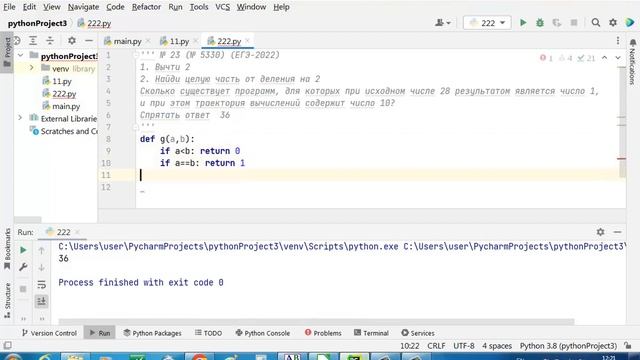Collapse the pythonProject3 tree node
Viewport: 640px width, 360px height.
[x=20, y=56]
